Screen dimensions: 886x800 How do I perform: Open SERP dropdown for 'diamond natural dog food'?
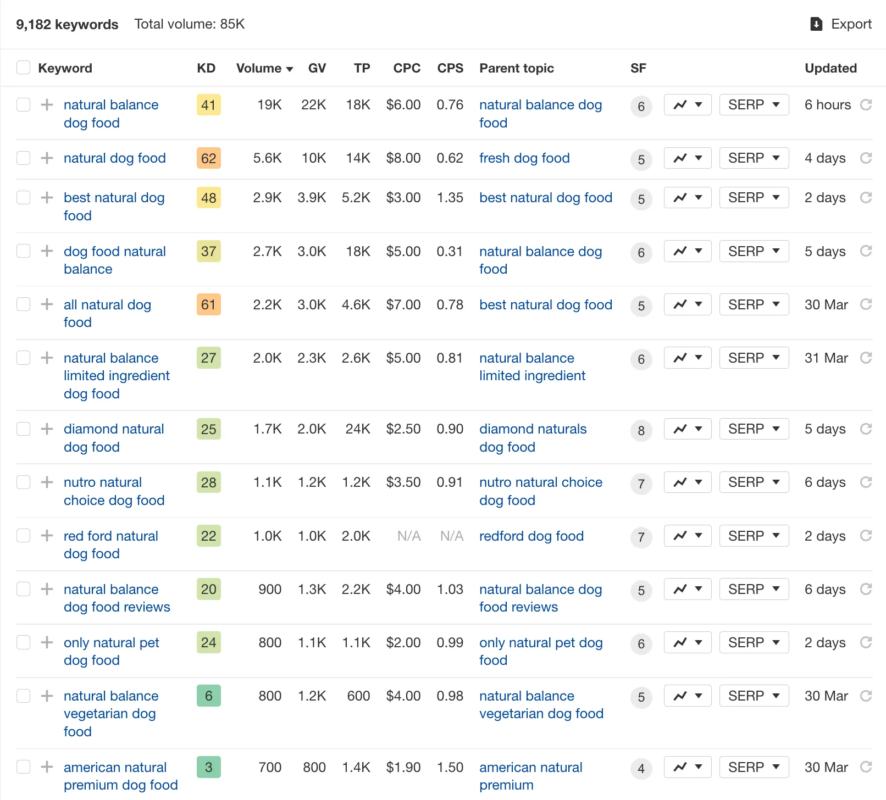[x=754, y=429]
